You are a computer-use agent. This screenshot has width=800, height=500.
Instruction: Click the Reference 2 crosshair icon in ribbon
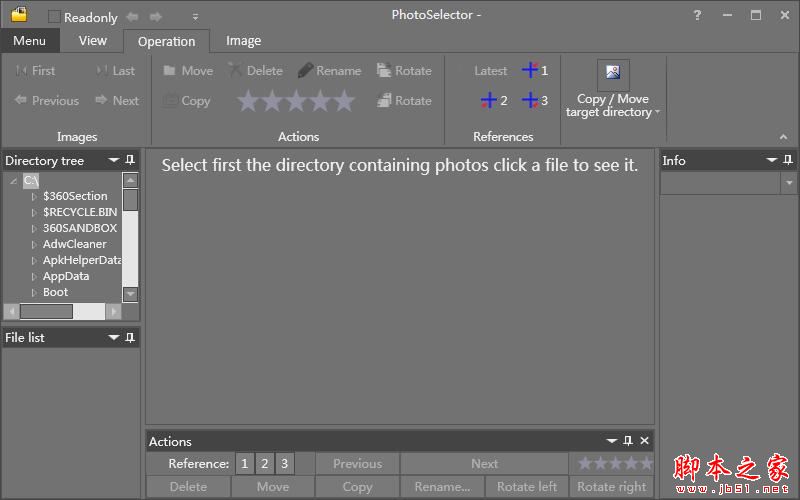[x=489, y=100]
